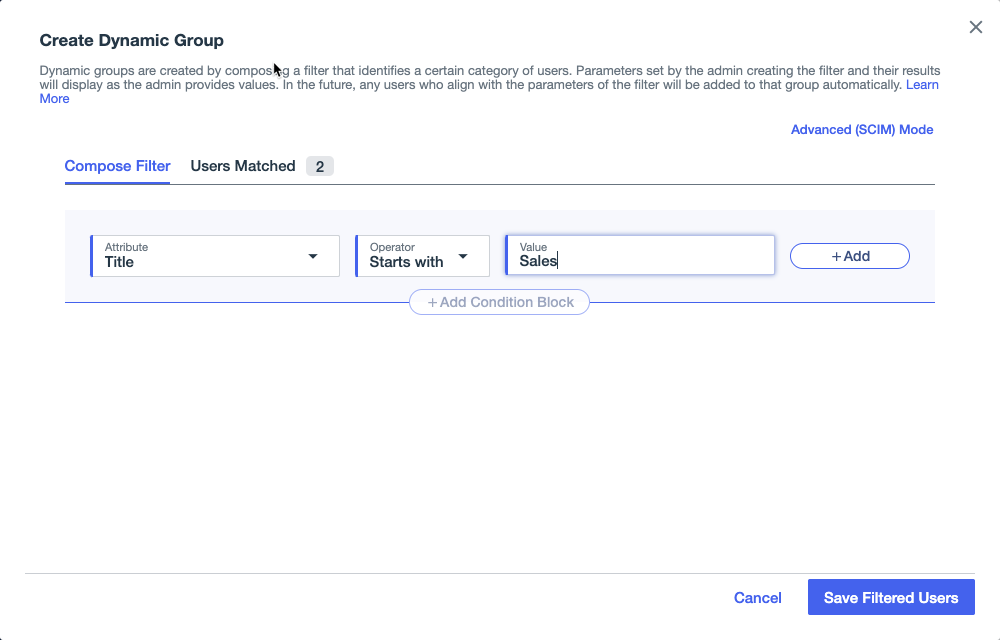Close the Create Dynamic Group dialog

(x=975, y=27)
